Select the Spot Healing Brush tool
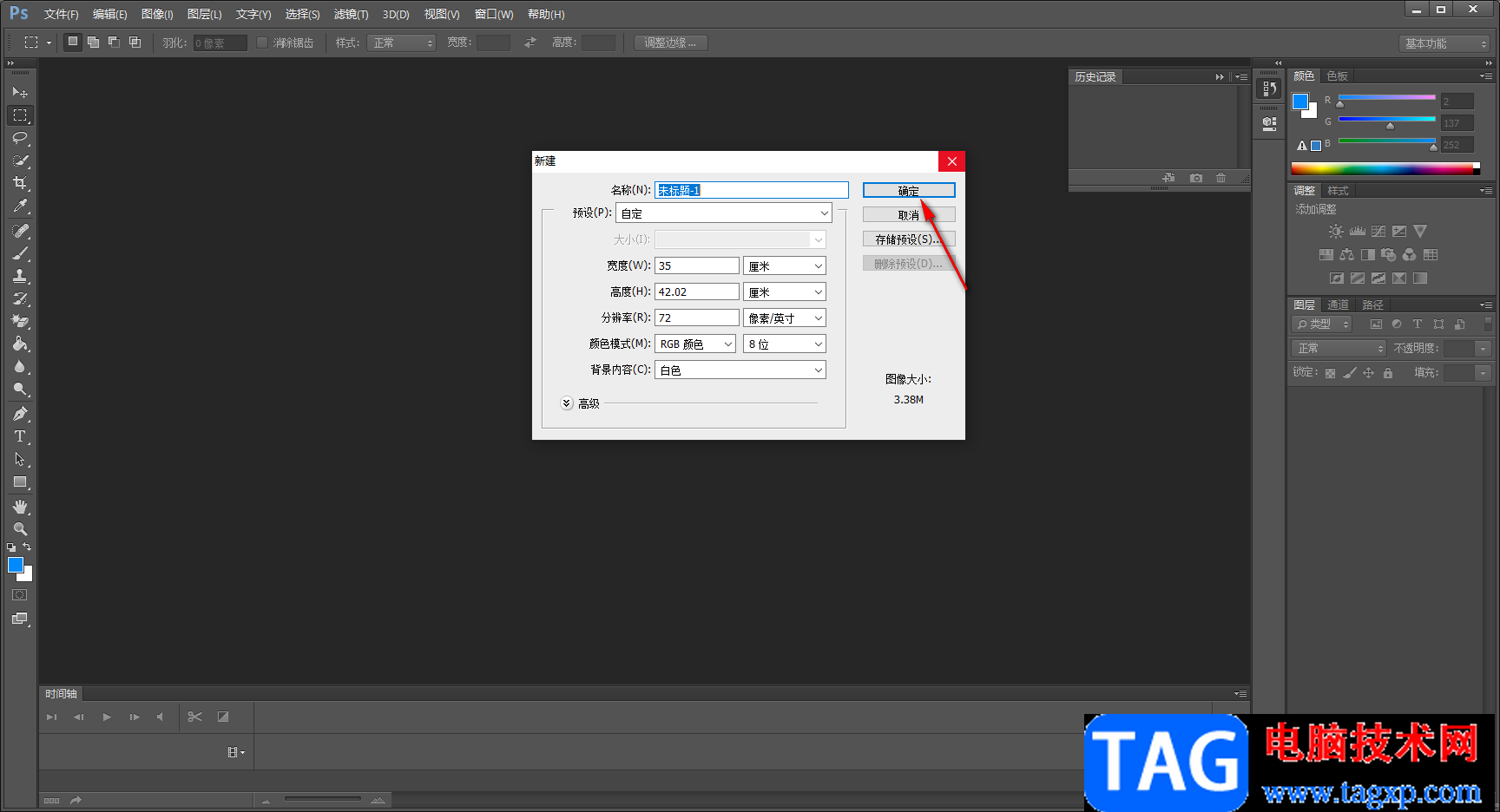This screenshot has width=1500, height=812. (x=20, y=231)
